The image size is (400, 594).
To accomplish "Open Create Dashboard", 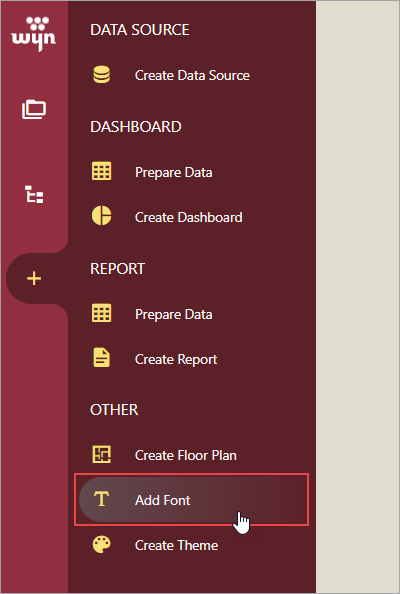I will click(189, 217).
